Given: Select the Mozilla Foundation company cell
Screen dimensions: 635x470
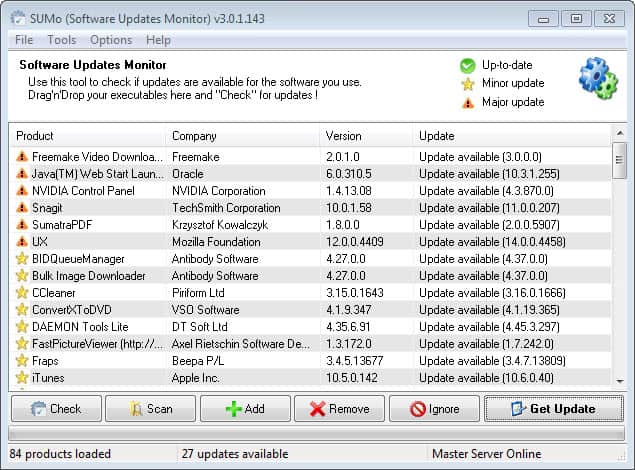Looking at the screenshot, I should [x=216, y=242].
